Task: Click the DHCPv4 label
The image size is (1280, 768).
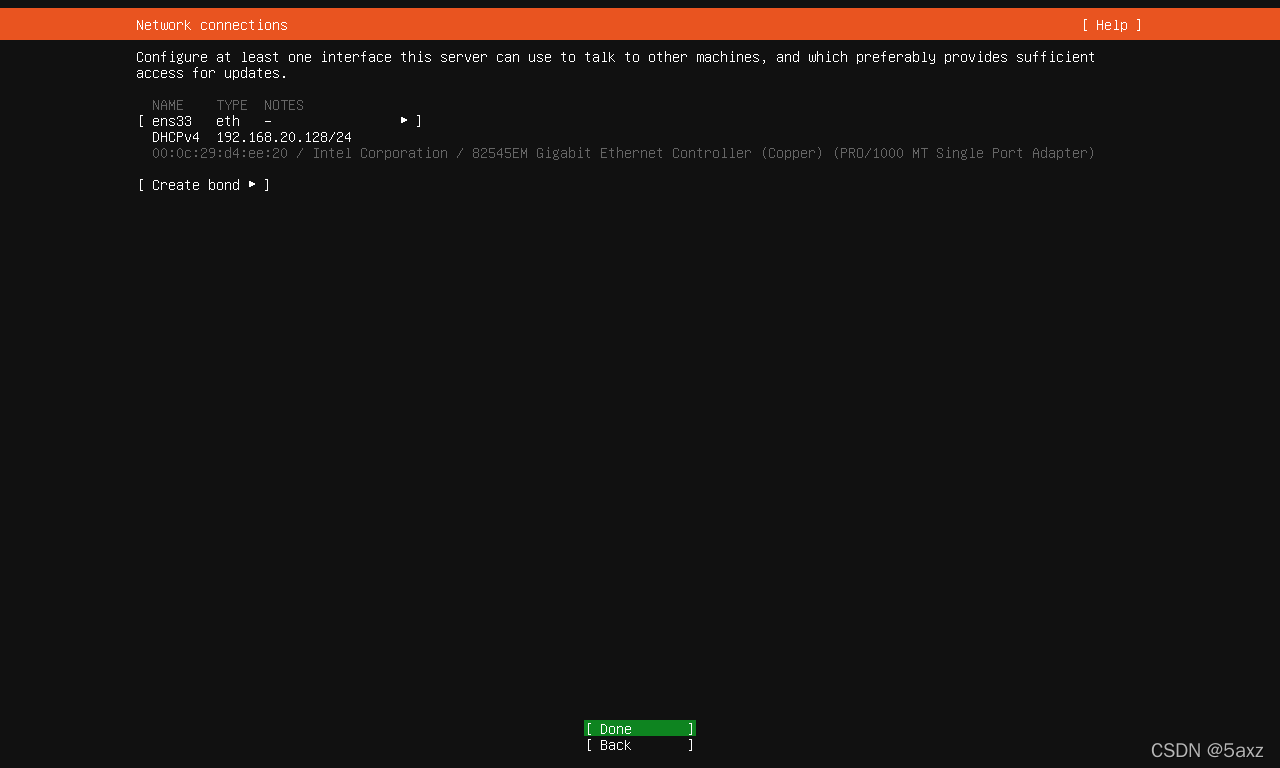Action: pos(176,137)
